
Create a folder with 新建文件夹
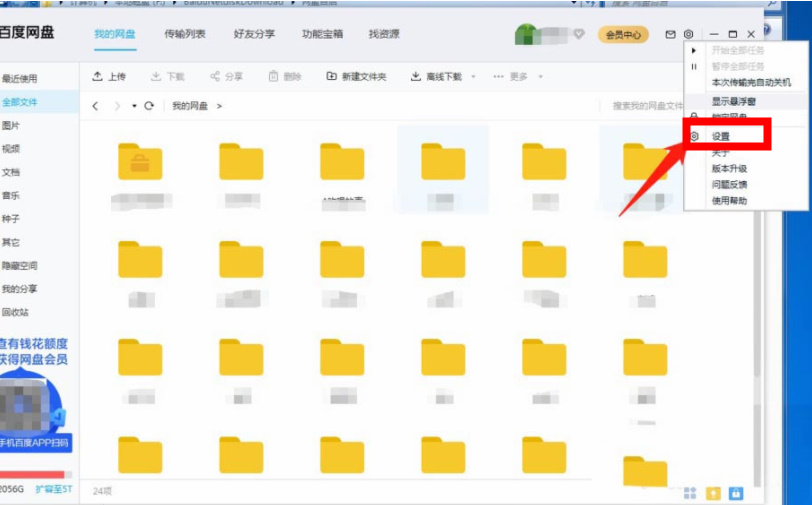tap(356, 77)
